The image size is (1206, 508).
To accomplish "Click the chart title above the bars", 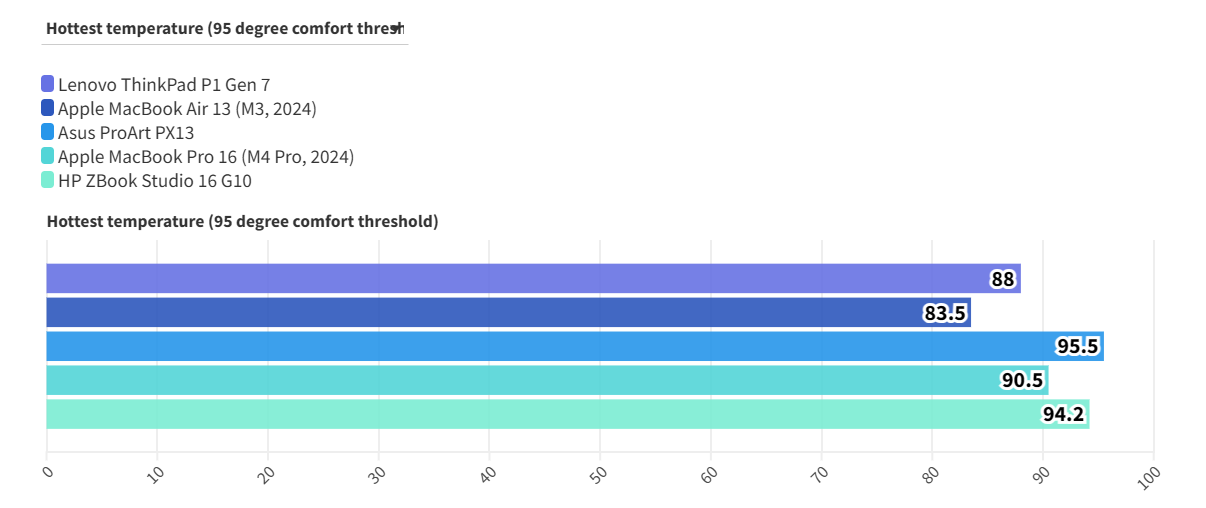I will pyautogui.click(x=242, y=221).
